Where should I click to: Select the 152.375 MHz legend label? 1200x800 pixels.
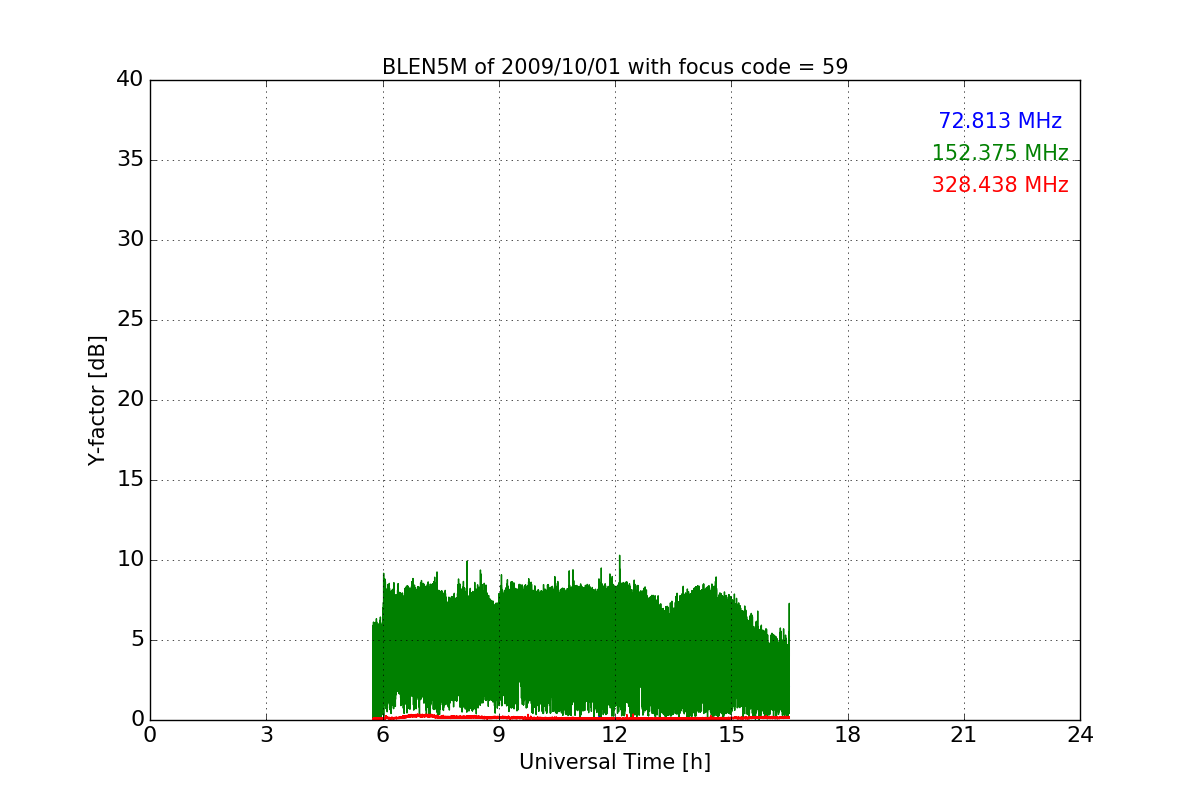pyautogui.click(x=1000, y=153)
